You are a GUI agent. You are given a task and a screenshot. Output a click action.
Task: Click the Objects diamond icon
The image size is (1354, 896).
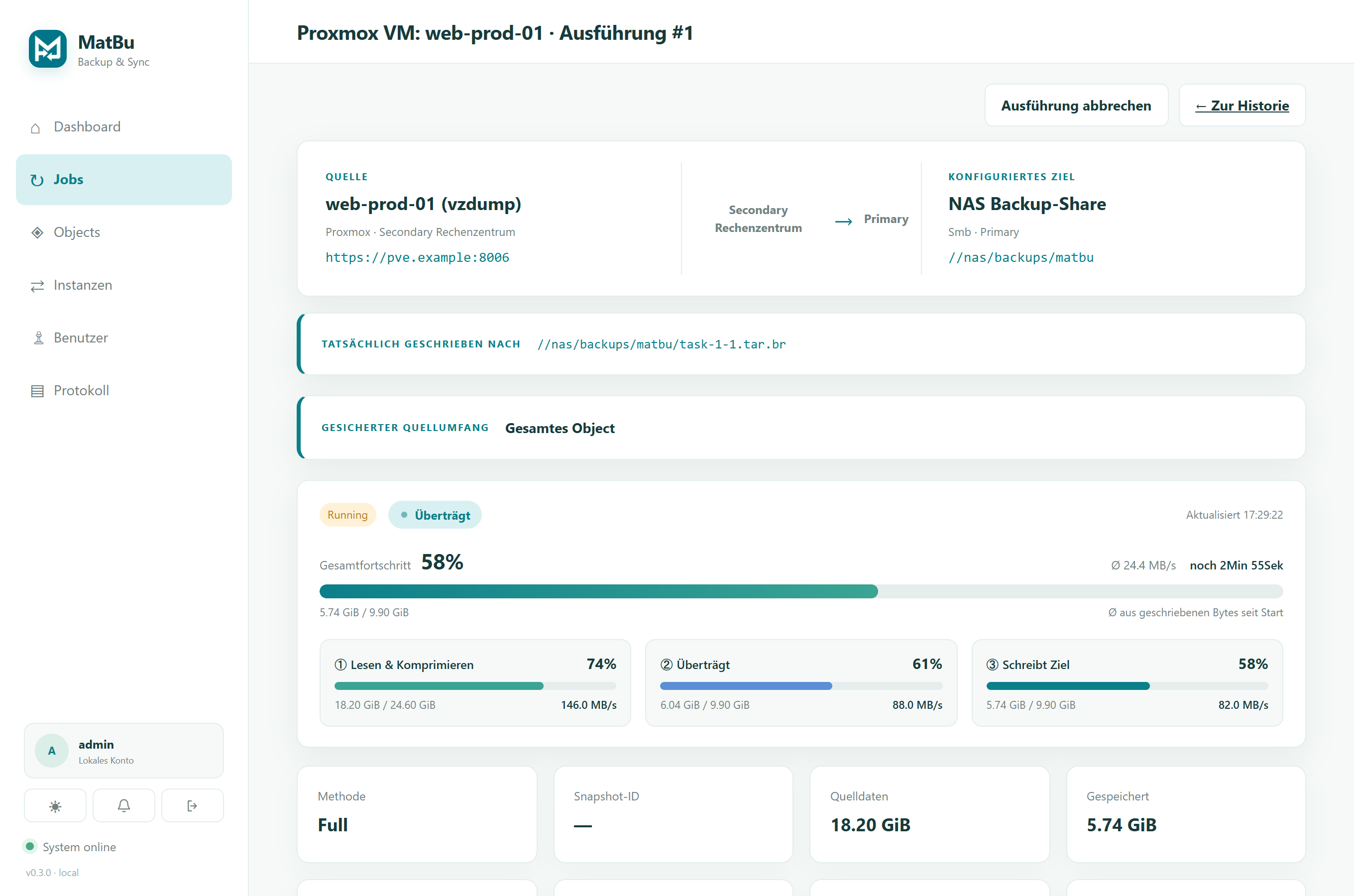[x=37, y=232]
